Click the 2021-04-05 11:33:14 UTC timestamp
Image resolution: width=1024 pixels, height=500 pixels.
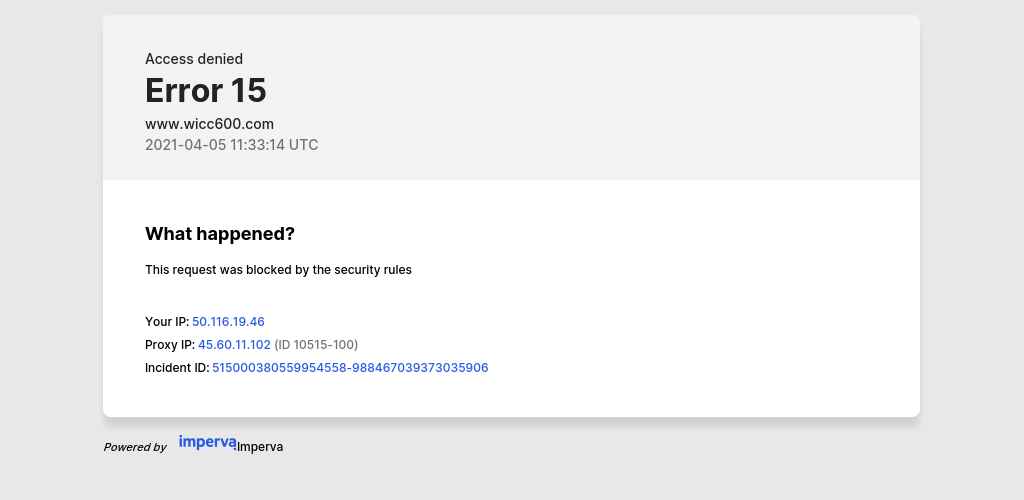click(x=232, y=145)
